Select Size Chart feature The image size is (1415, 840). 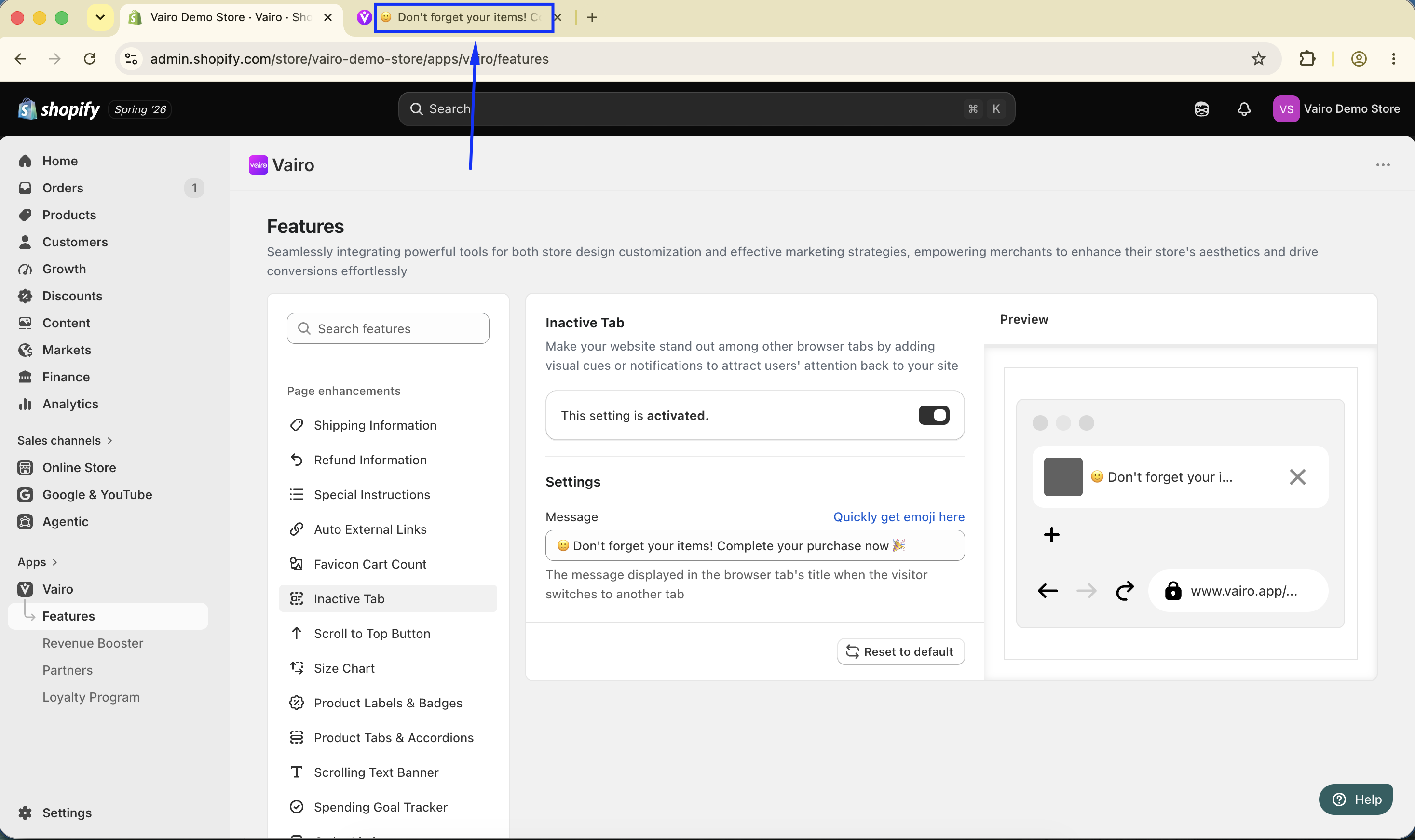(388, 668)
